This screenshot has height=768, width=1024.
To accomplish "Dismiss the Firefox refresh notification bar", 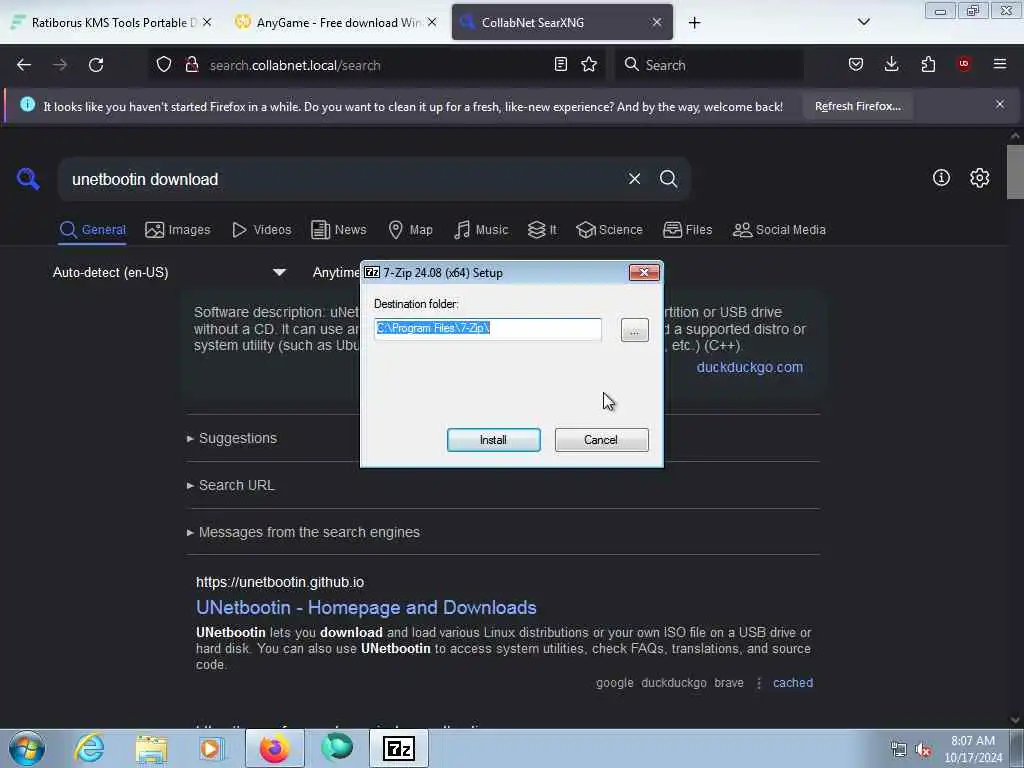I will [1000, 104].
